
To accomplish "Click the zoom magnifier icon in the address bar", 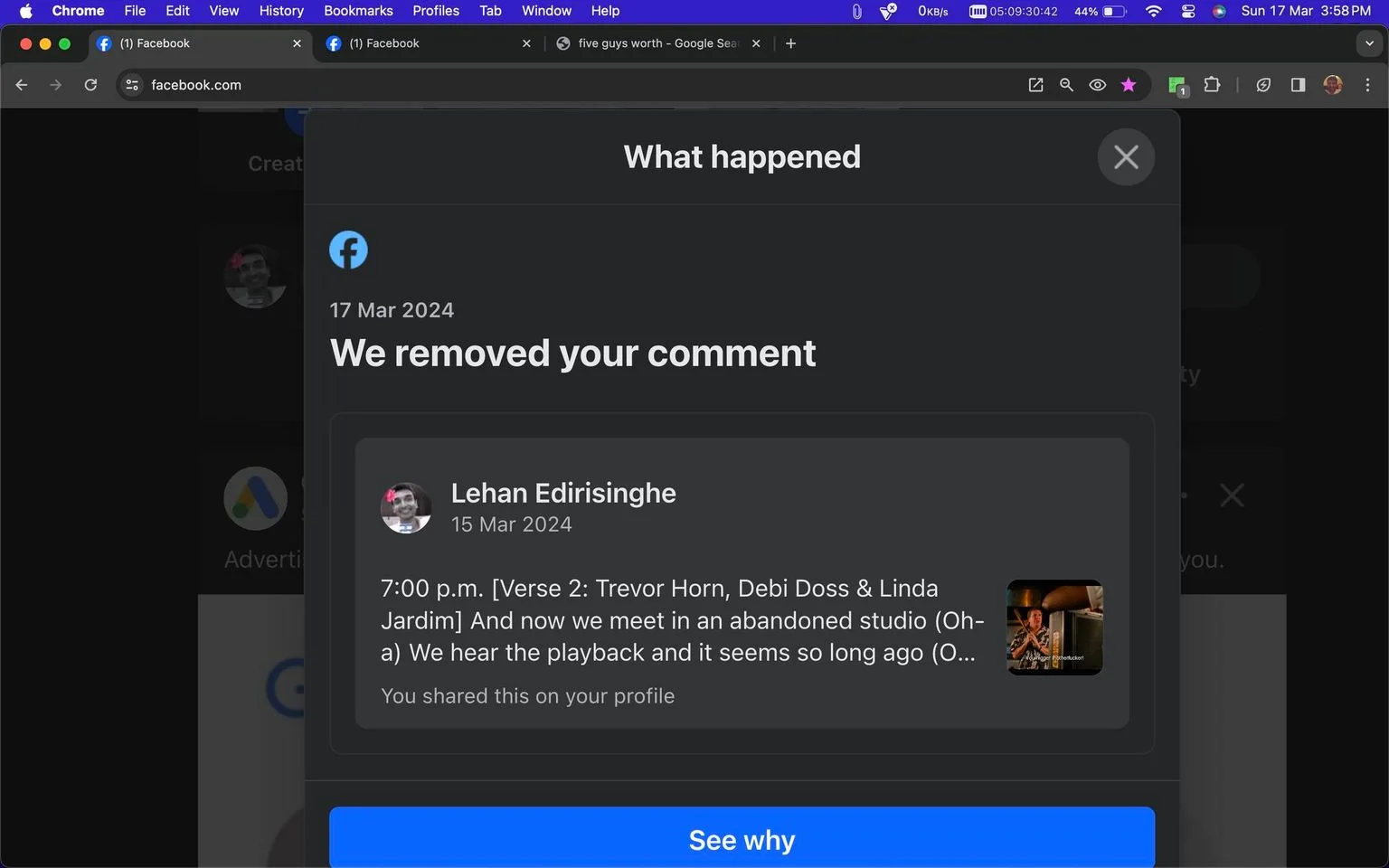I will pyautogui.click(x=1066, y=85).
